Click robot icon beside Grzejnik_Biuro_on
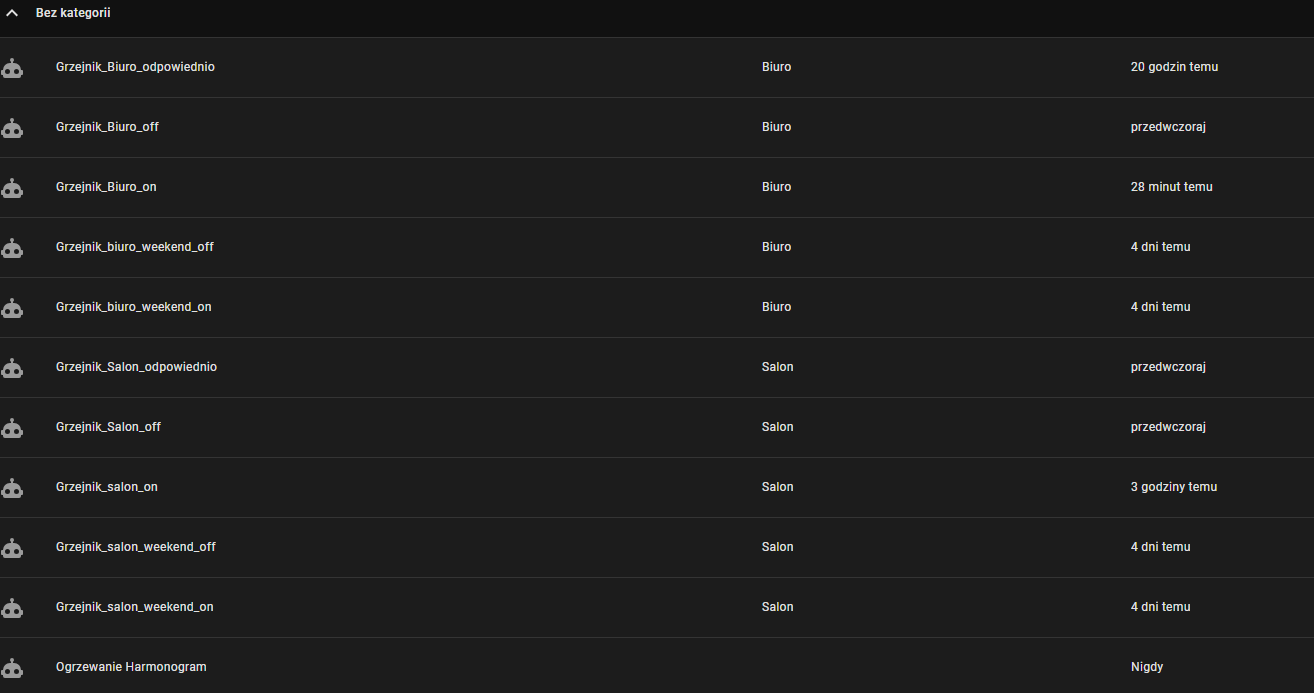 pos(12,188)
